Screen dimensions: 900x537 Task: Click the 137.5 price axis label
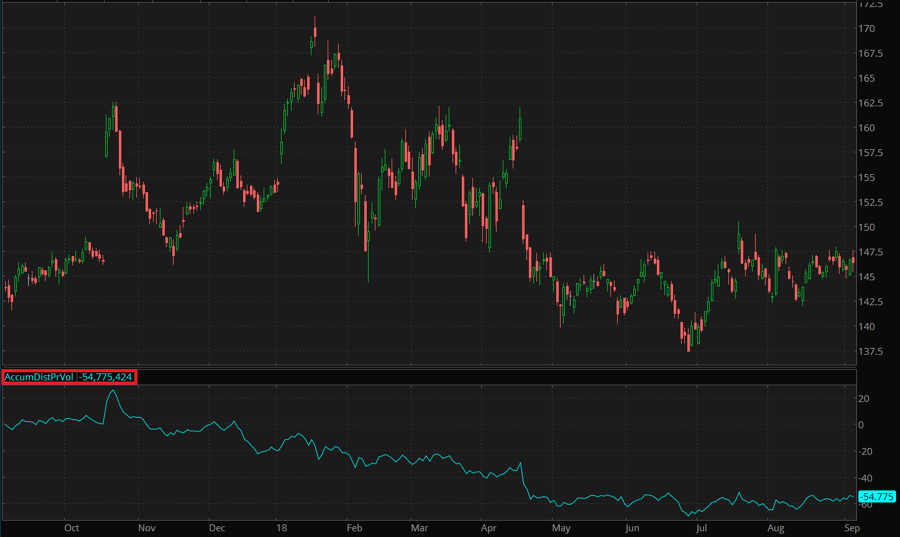(x=871, y=351)
